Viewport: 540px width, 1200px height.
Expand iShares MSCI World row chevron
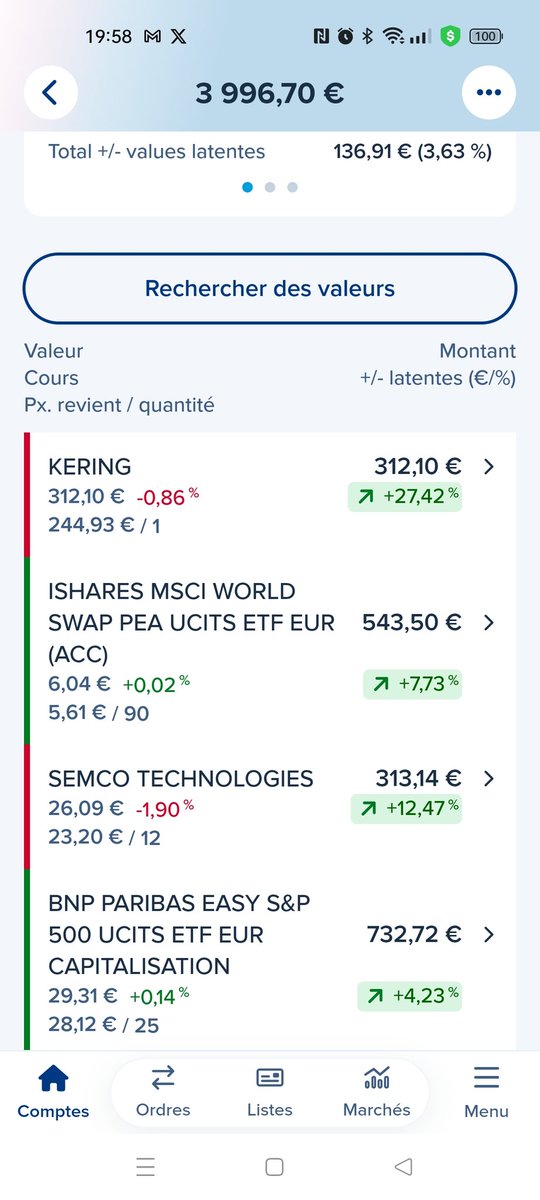(489, 622)
